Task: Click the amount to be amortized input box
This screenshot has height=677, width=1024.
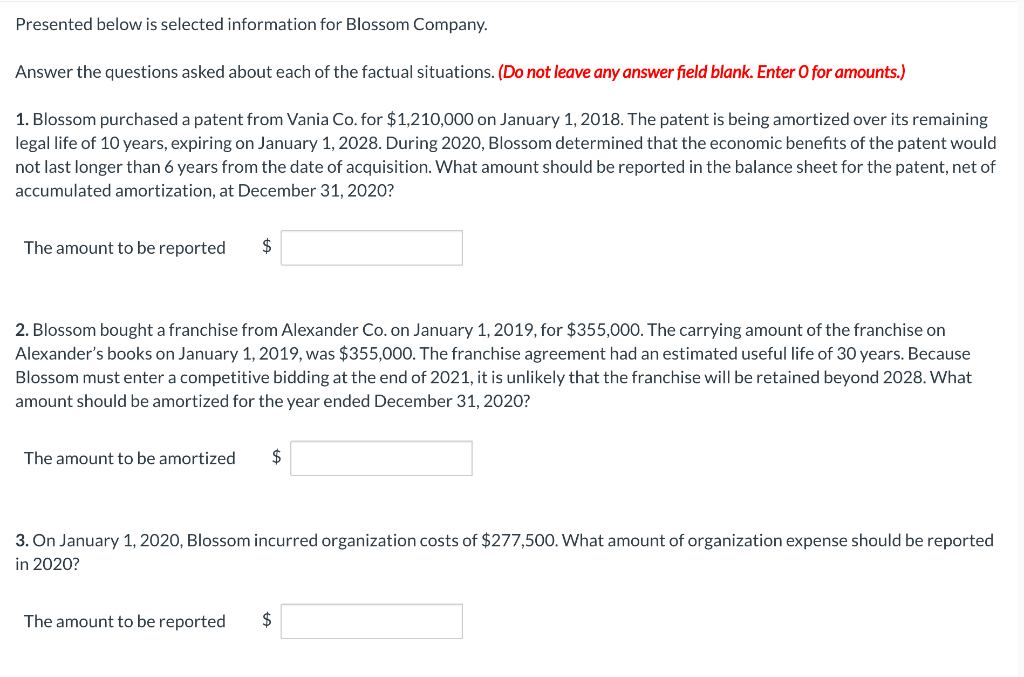Action: [380, 457]
